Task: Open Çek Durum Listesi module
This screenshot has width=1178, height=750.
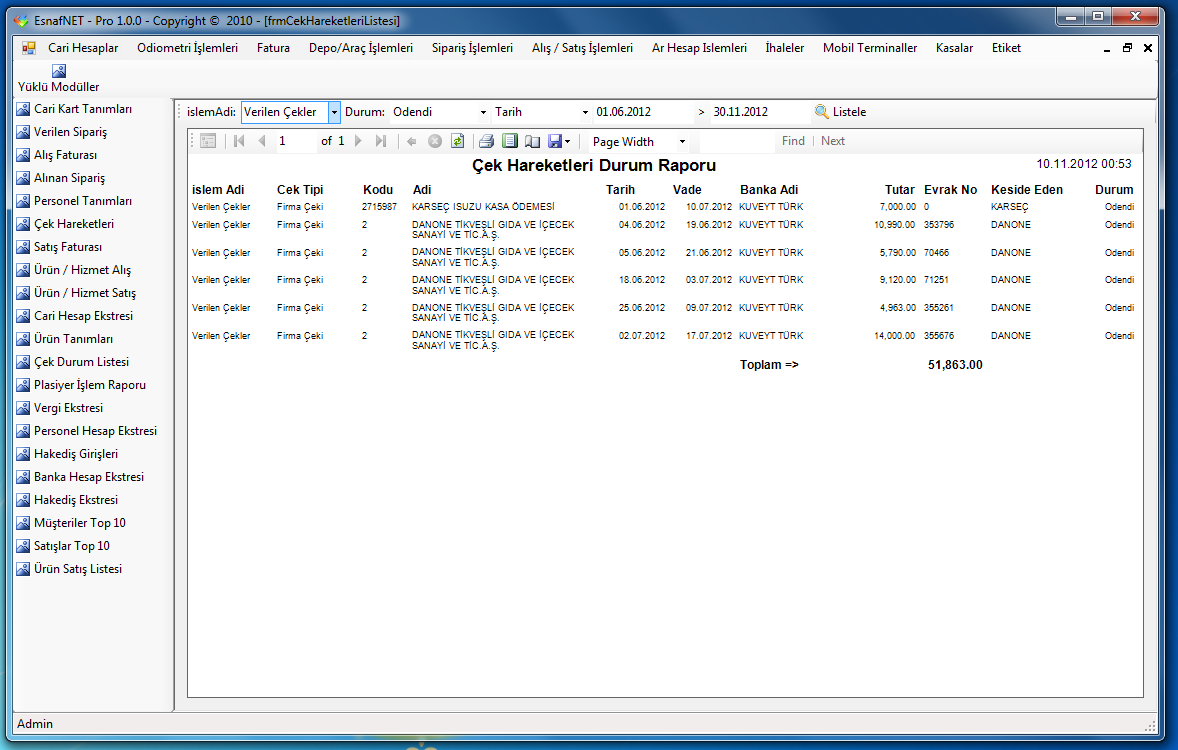Action: (x=81, y=362)
